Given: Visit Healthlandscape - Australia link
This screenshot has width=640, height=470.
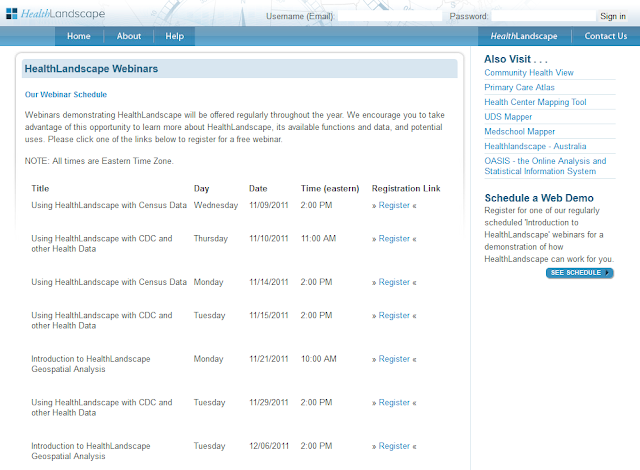Looking at the screenshot, I should (x=535, y=146).
